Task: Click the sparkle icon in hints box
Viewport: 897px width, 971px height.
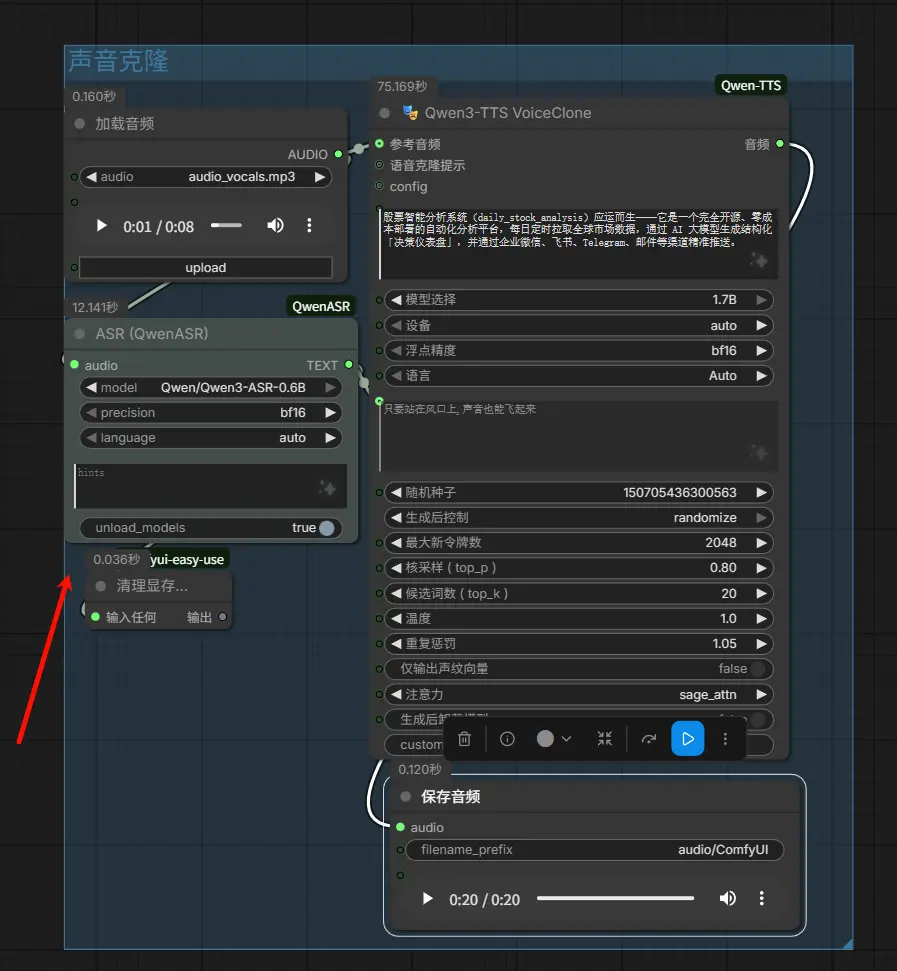Action: tap(326, 488)
